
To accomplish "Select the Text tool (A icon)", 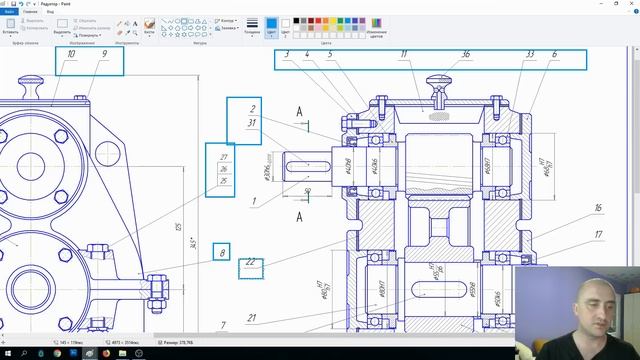I will (135, 23).
